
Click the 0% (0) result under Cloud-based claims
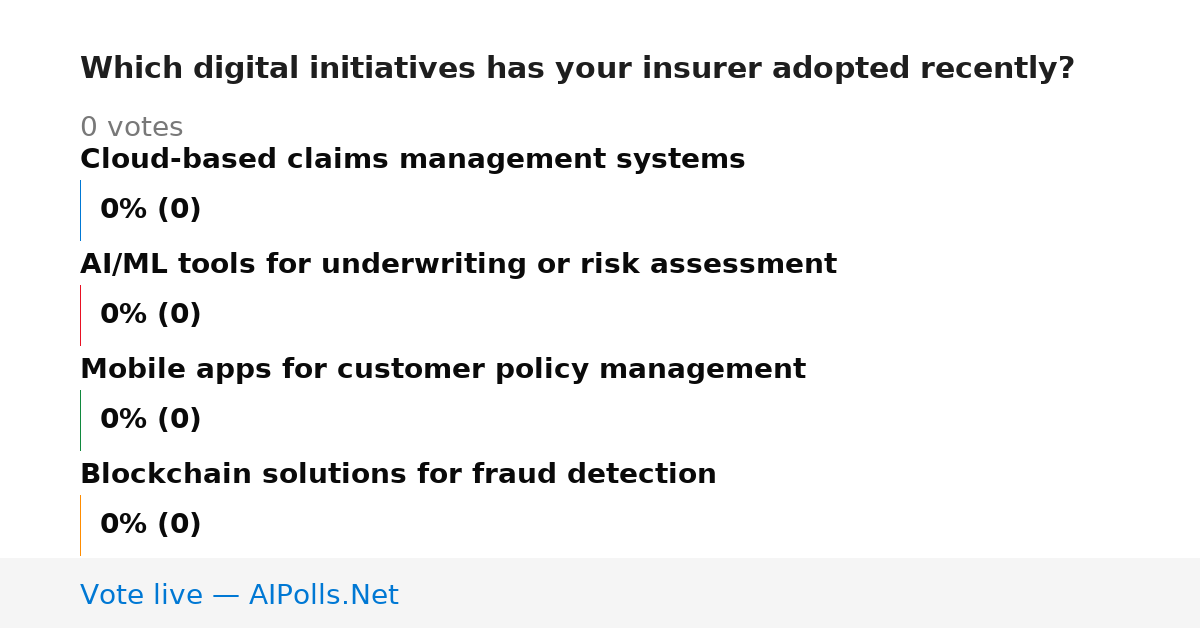[151, 210]
